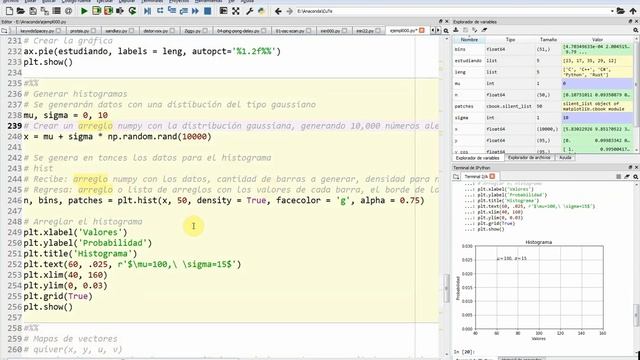This screenshot has height=360, width=640.
Task: Close the ejemp000.py tab
Action: pyautogui.click(x=422, y=31)
